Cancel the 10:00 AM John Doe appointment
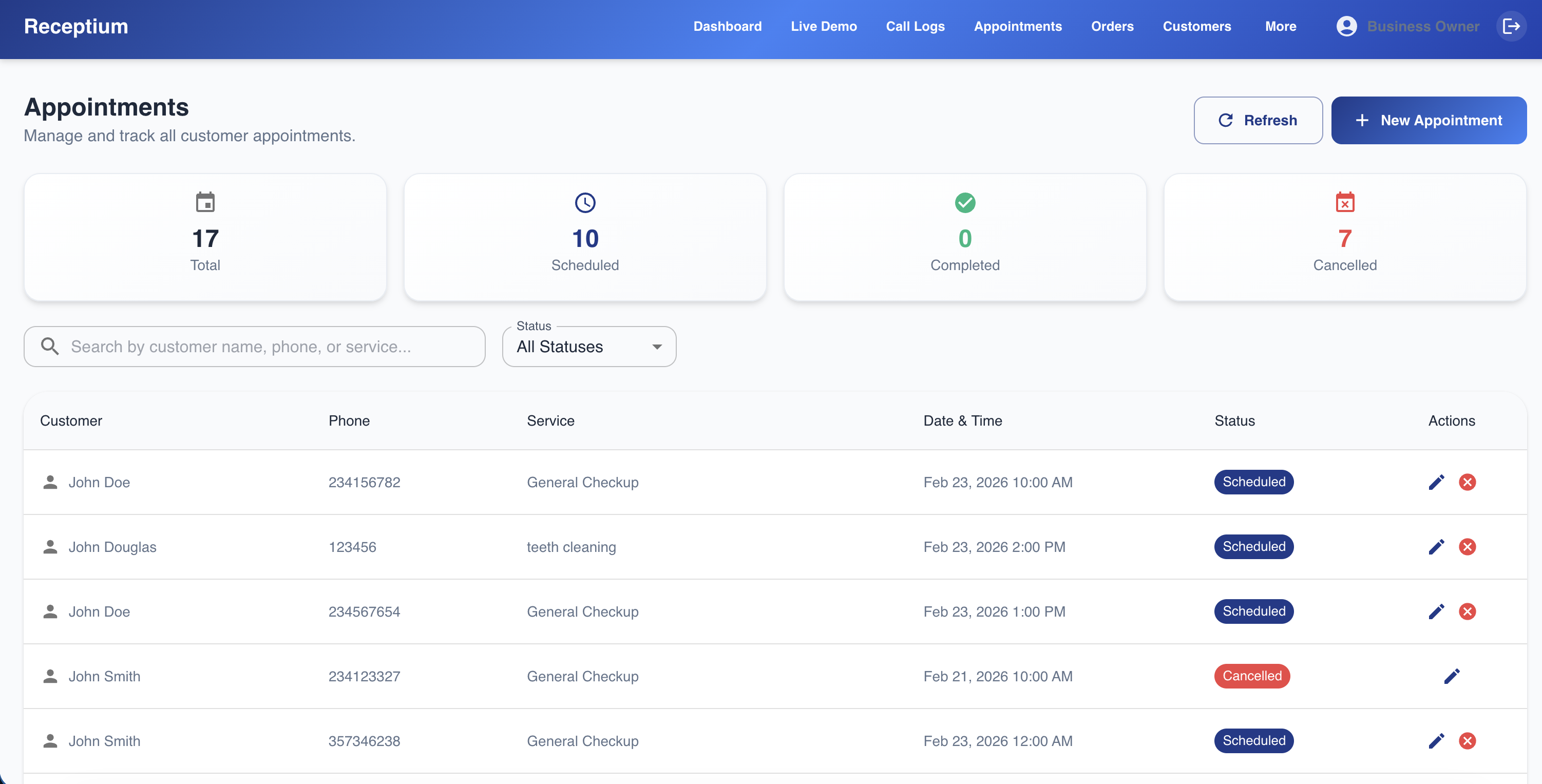This screenshot has height=784, width=1542. pyautogui.click(x=1467, y=483)
